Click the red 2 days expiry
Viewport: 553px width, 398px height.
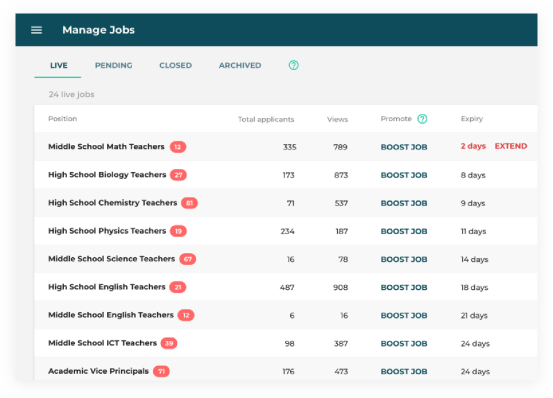tap(473, 146)
